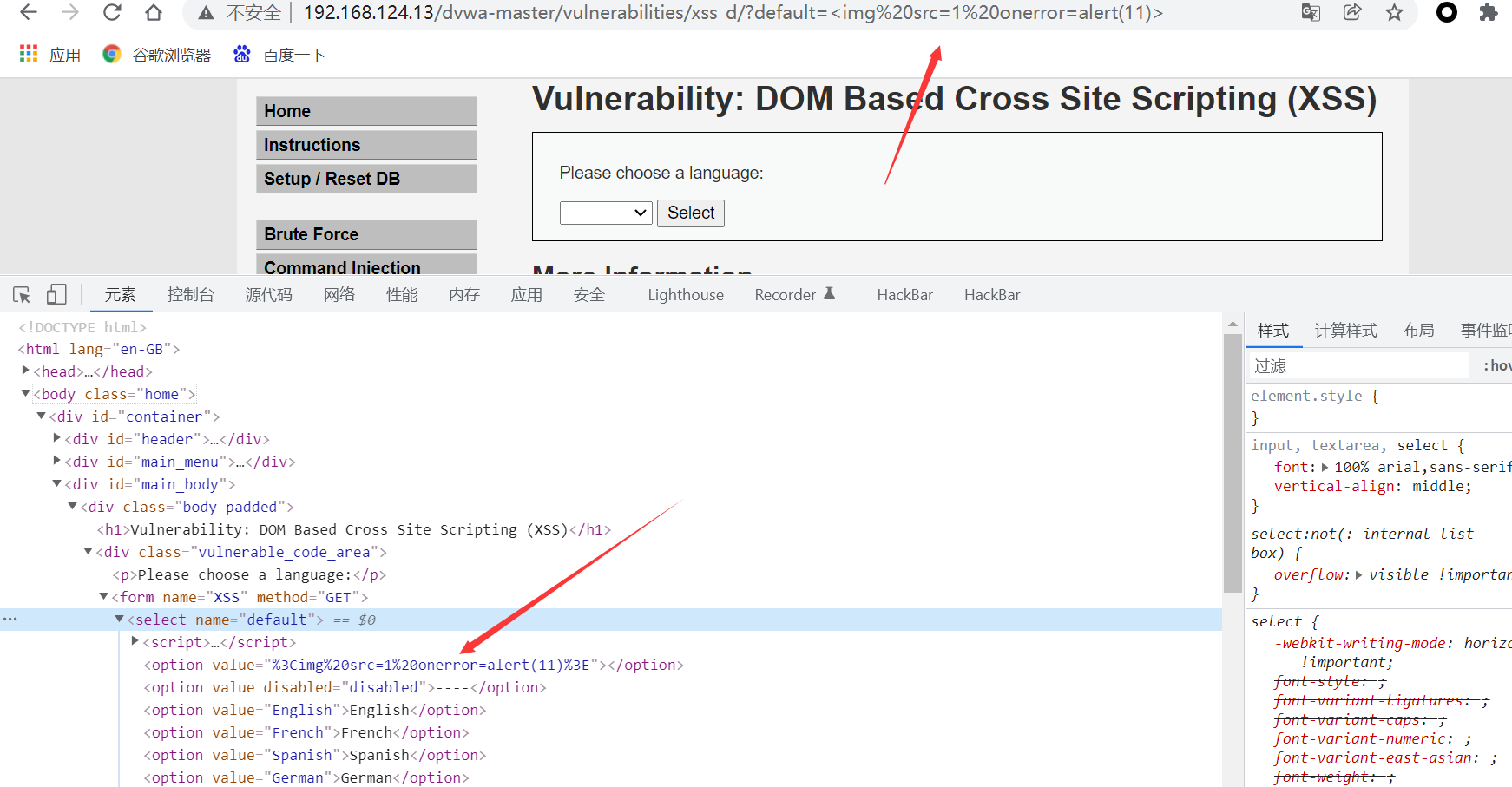Switch to the 网络 devtools tab
The height and width of the screenshot is (787, 1512).
pyautogui.click(x=339, y=295)
